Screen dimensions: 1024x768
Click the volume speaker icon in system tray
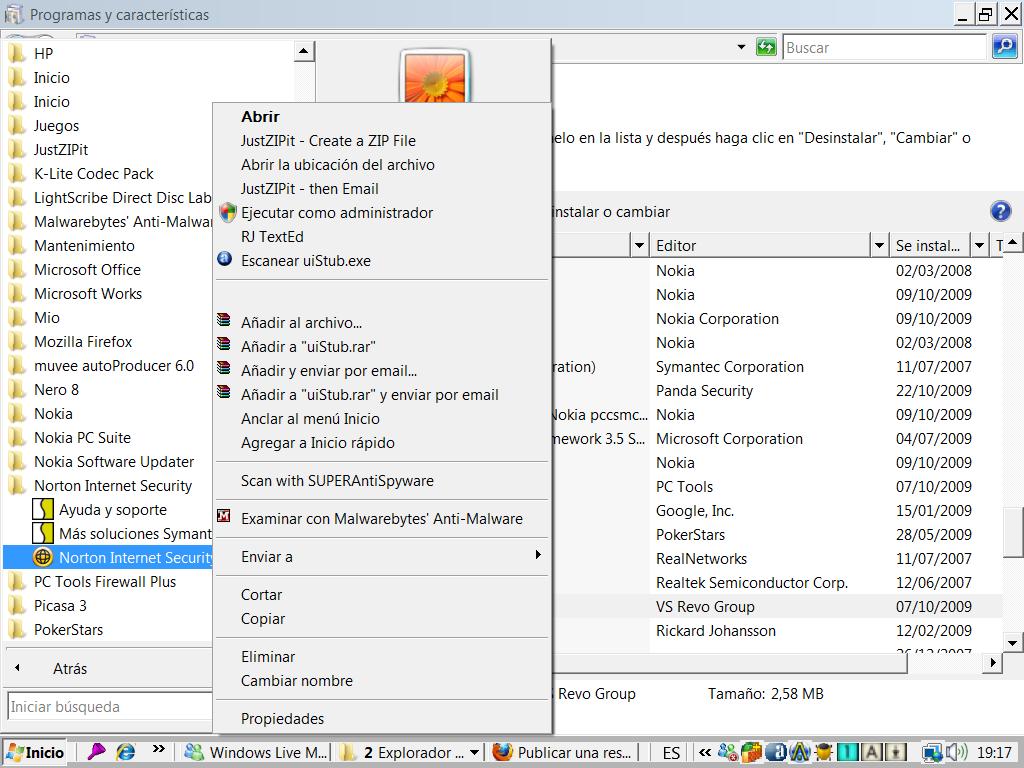pos(956,752)
